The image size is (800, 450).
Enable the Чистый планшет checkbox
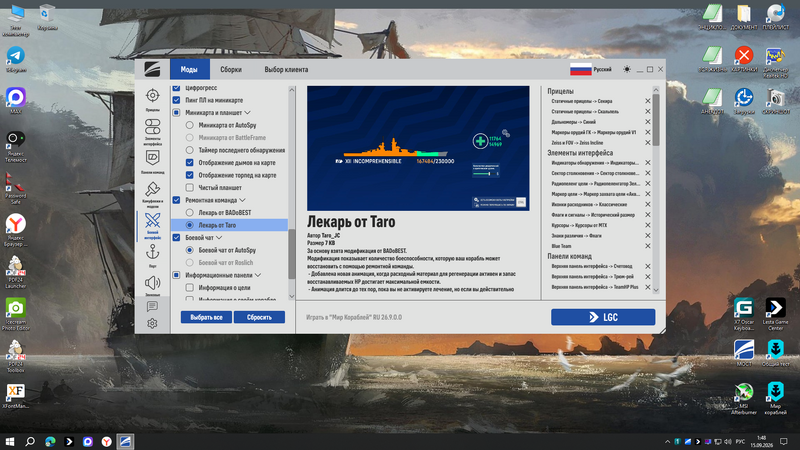click(190, 187)
